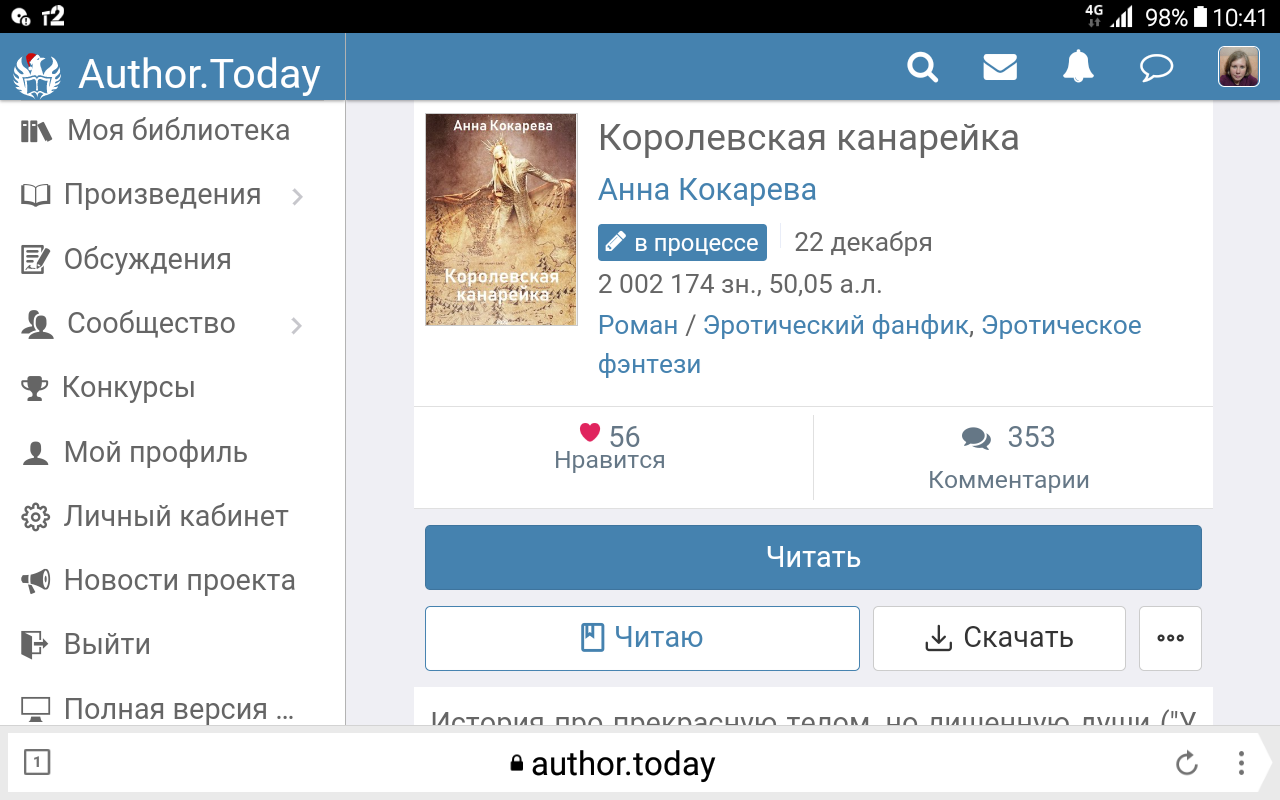Click the open book icon beside Произведения
This screenshot has height=800, width=1280.
point(35,195)
